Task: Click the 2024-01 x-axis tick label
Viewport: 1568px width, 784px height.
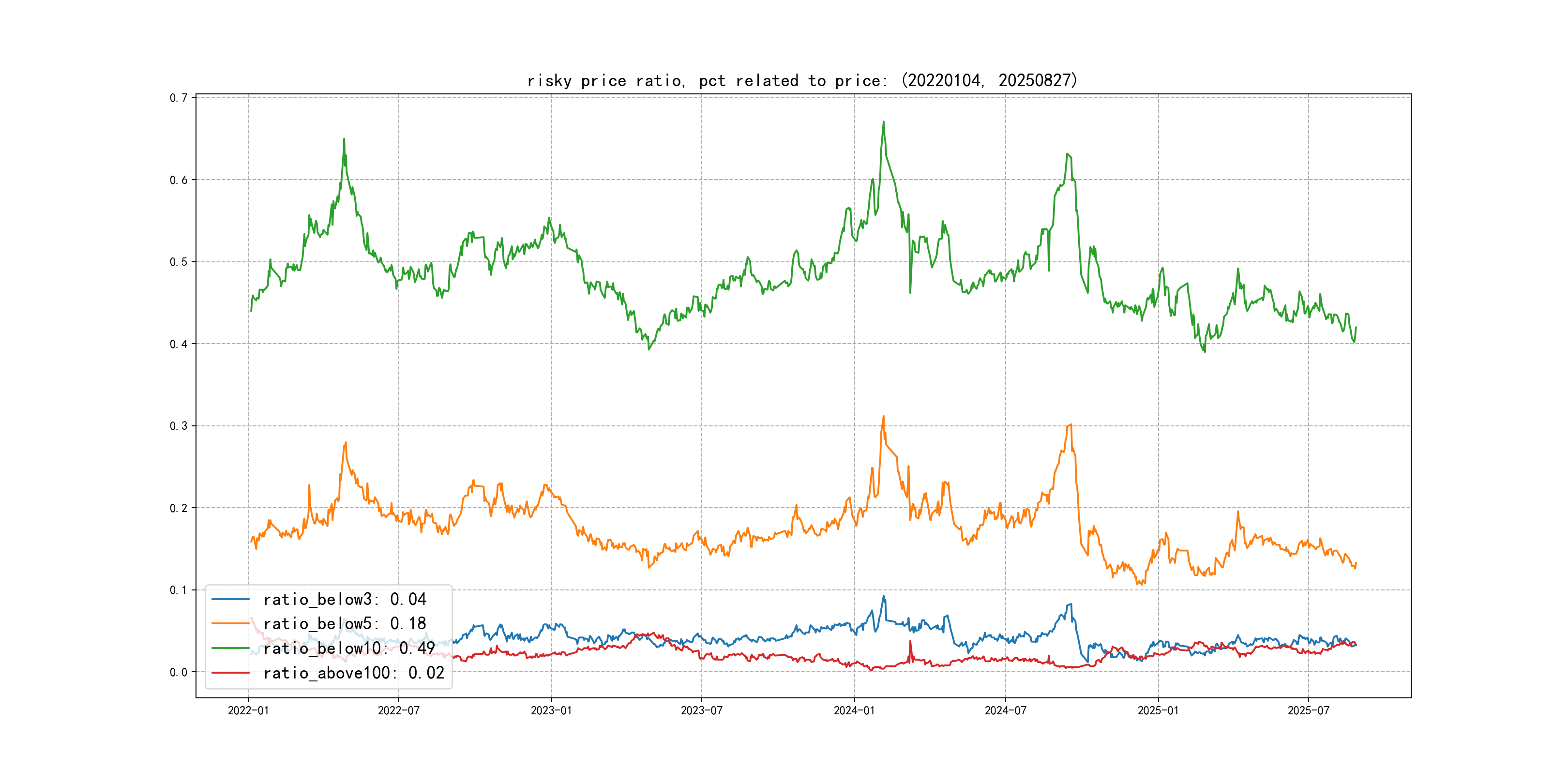Action: click(x=854, y=711)
